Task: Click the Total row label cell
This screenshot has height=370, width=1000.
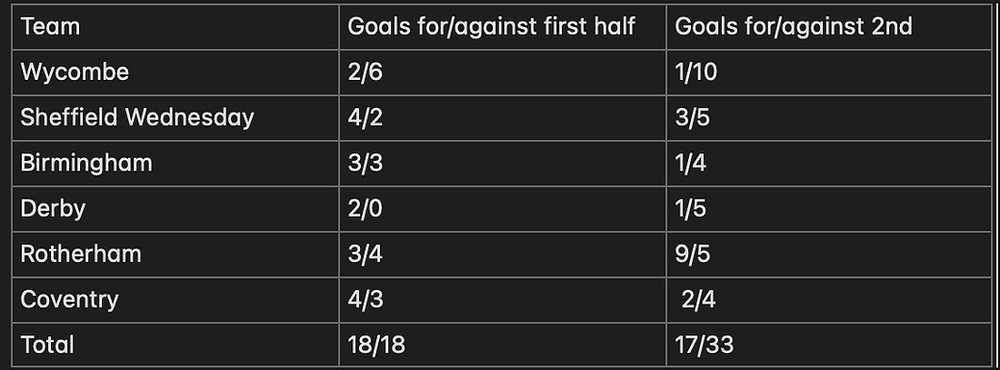Action: click(x=175, y=345)
